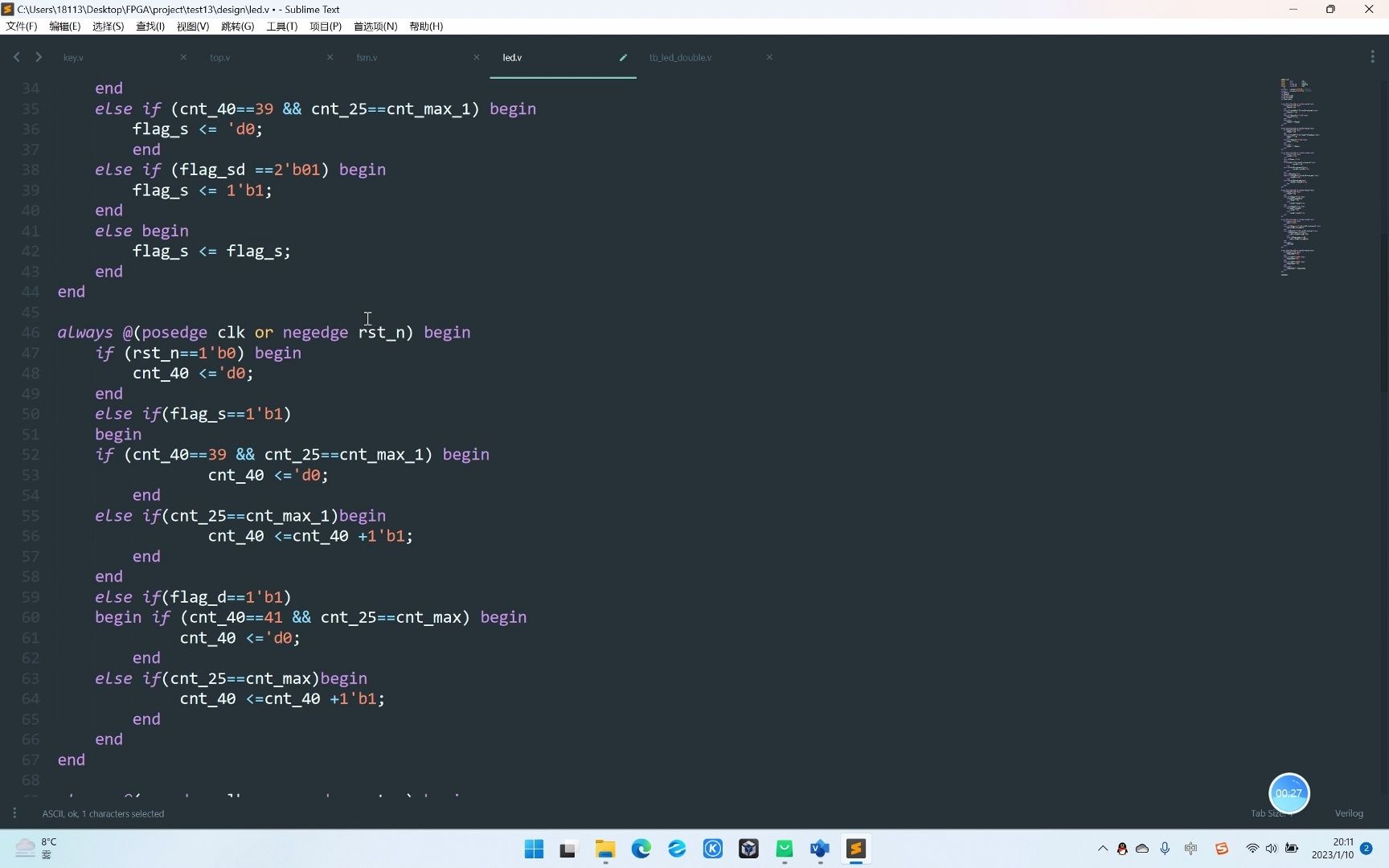The image size is (1389, 868).
Task: Open the dark cube application in taskbar
Action: pyautogui.click(x=748, y=849)
